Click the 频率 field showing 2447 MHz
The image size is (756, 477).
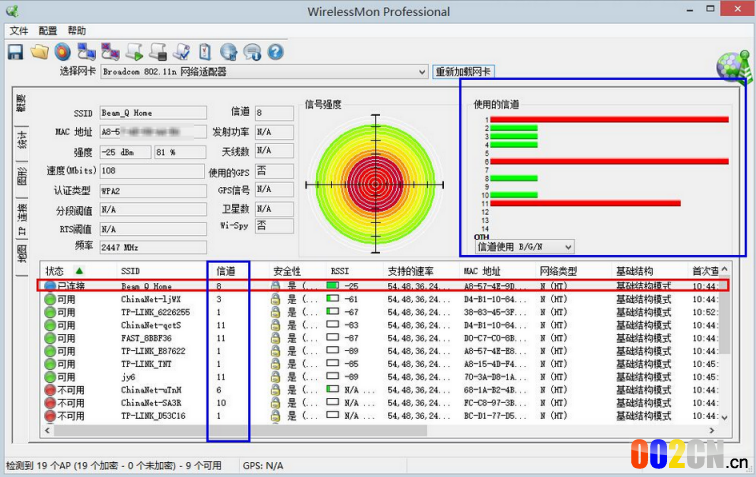(153, 247)
